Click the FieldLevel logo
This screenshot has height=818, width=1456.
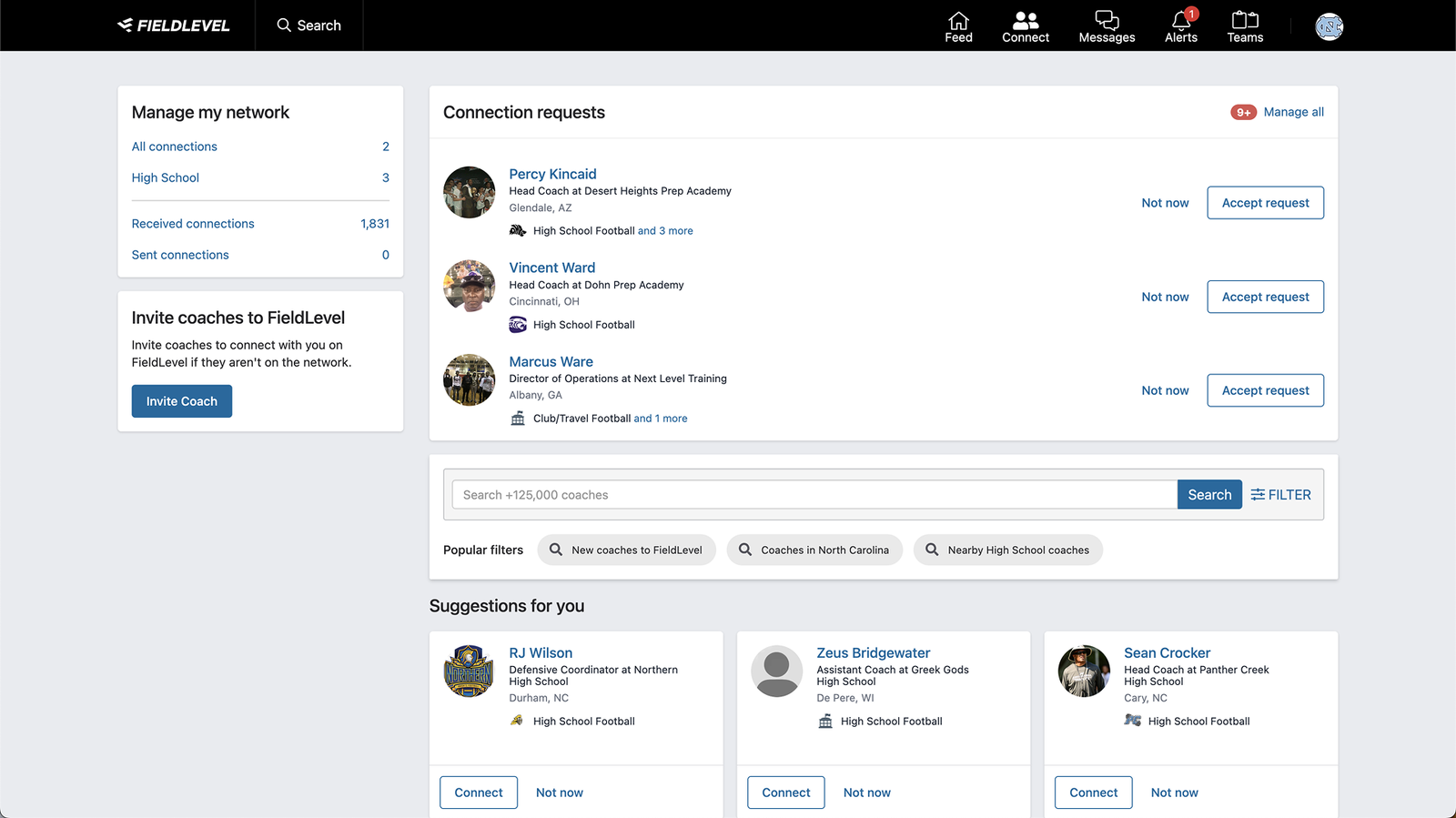click(174, 25)
